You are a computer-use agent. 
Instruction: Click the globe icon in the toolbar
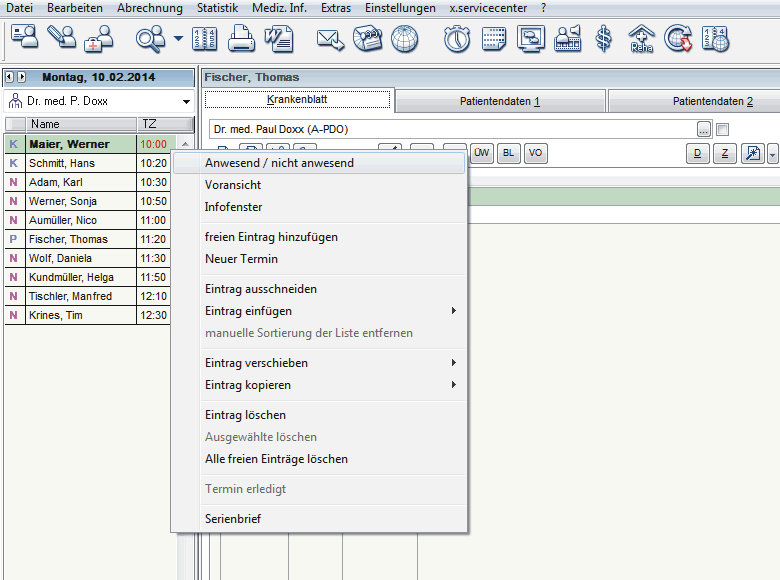click(404, 40)
